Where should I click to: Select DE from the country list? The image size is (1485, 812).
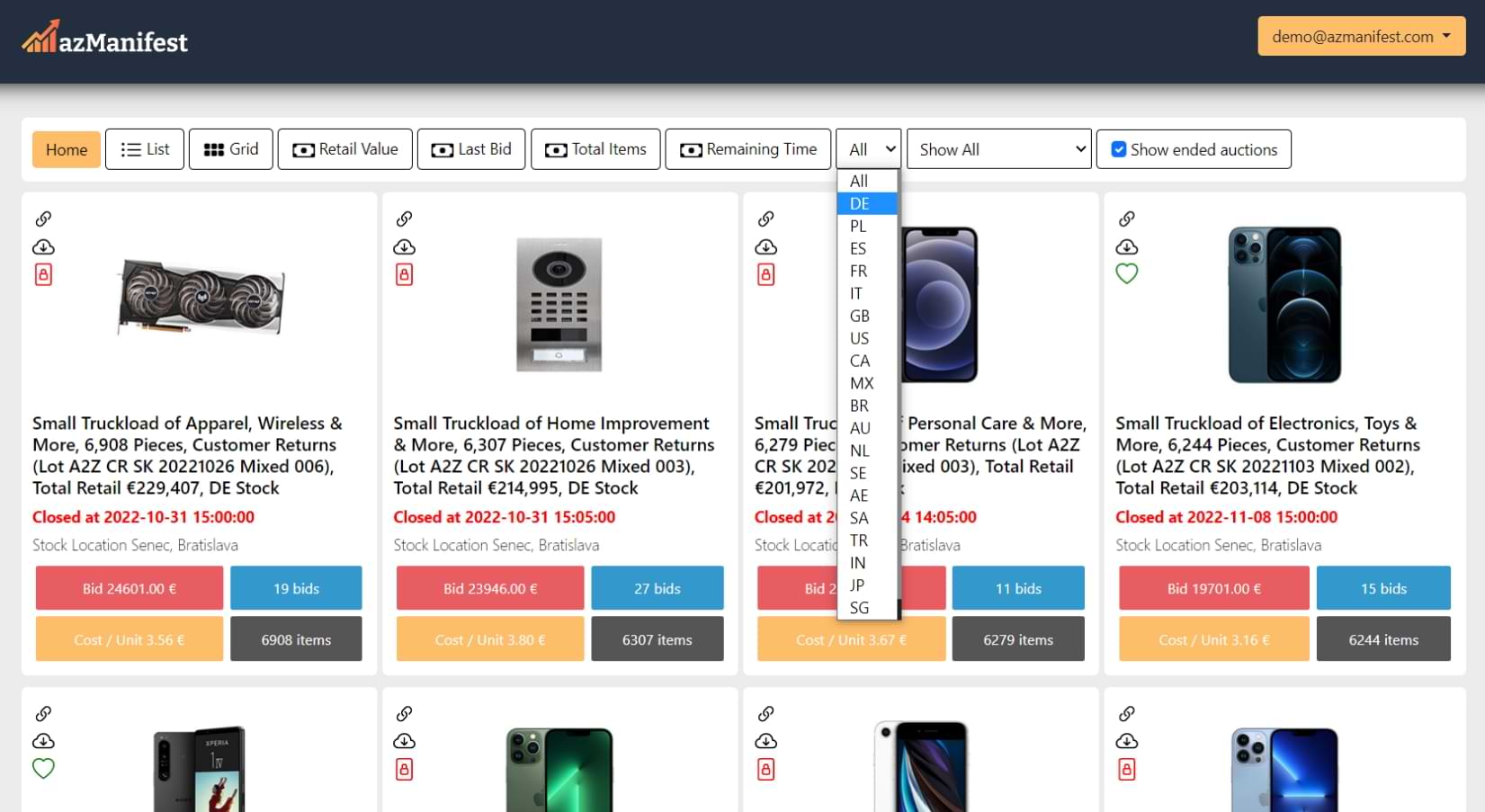[x=860, y=204]
